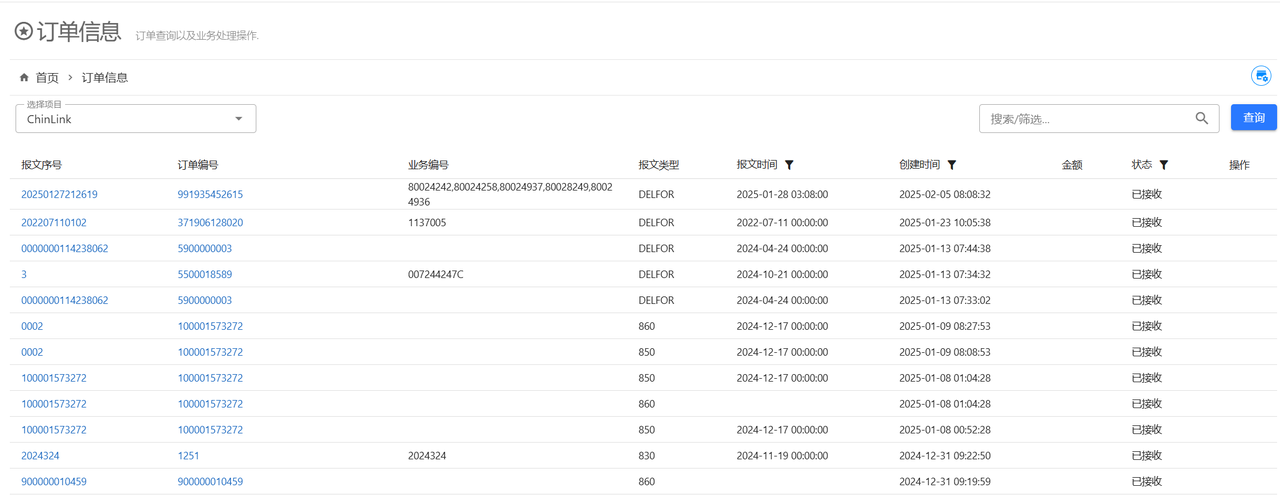Screen dimensions: 1280x495
Task: Click the home icon in breadcrumb
Action: [x=24, y=78]
